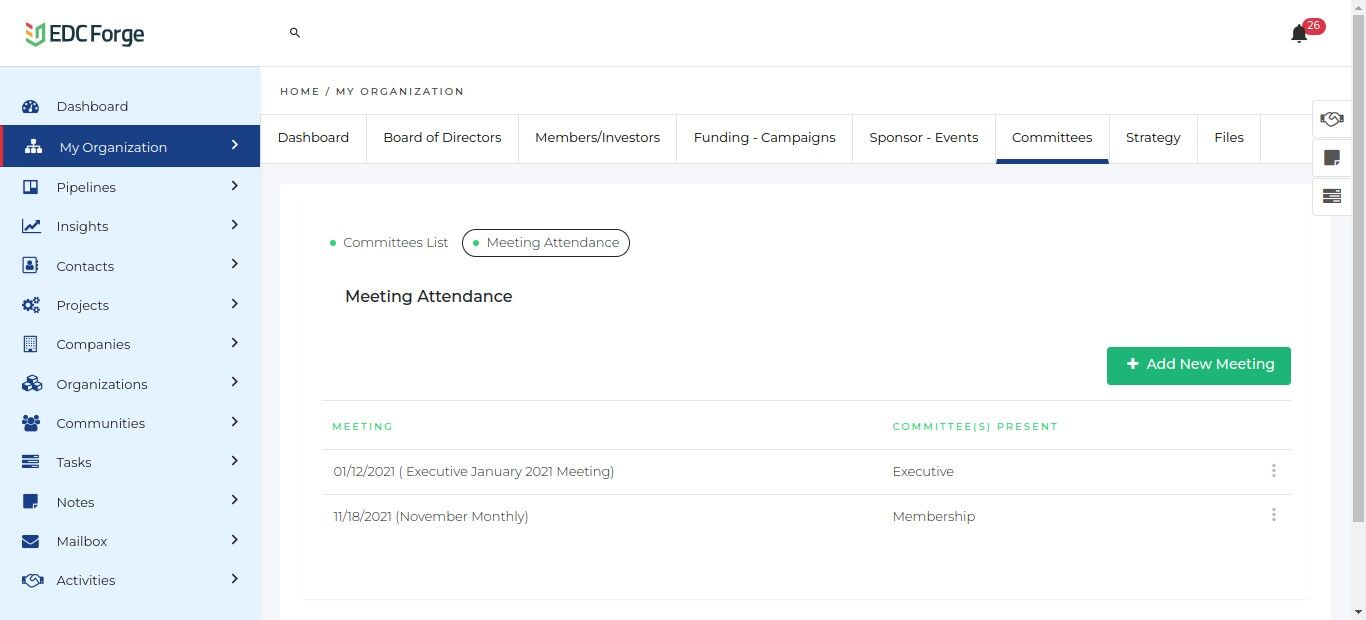Click the search magnifier icon

click(295, 33)
